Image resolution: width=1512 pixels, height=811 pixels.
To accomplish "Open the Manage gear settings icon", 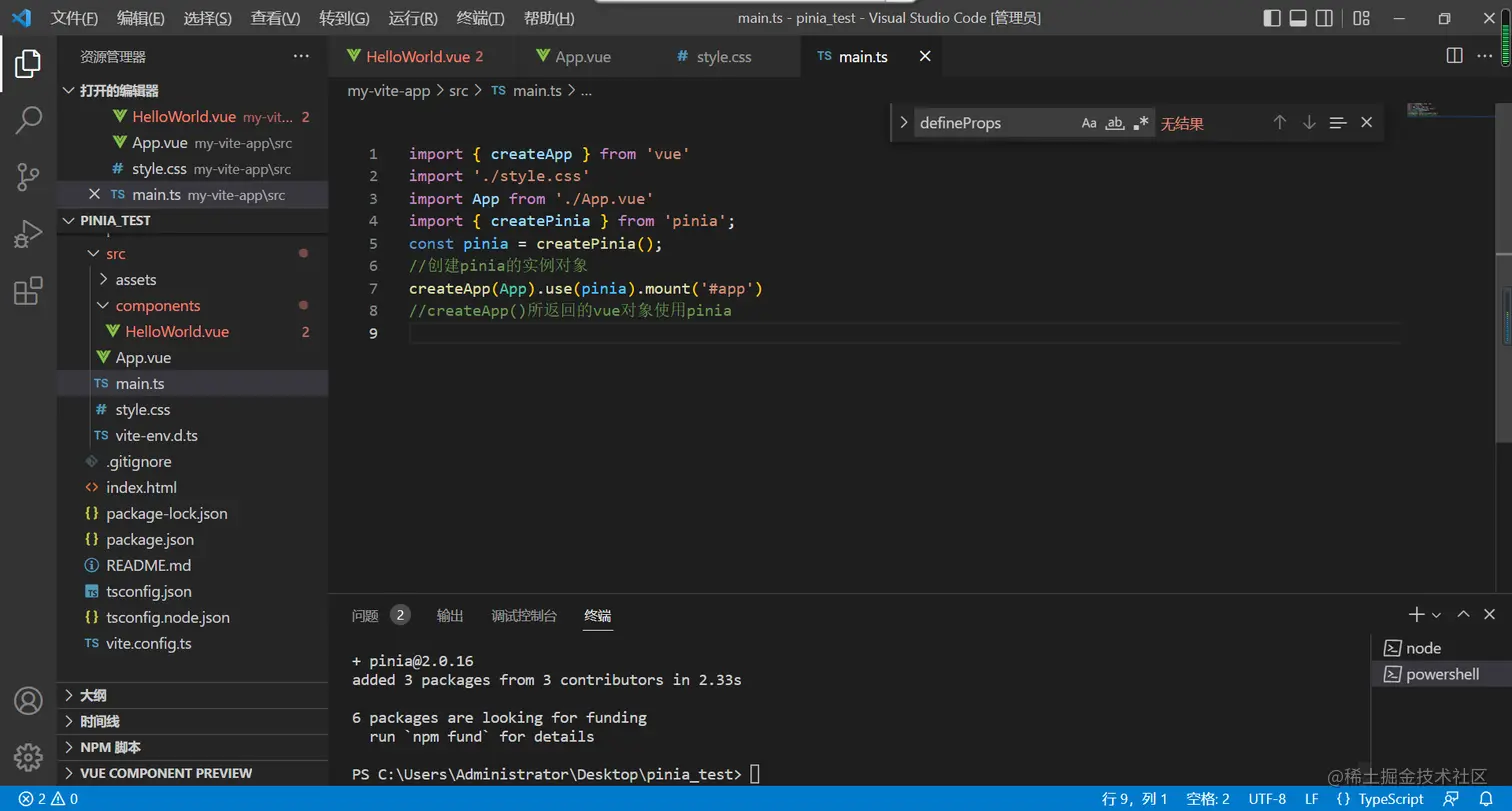I will 28,757.
